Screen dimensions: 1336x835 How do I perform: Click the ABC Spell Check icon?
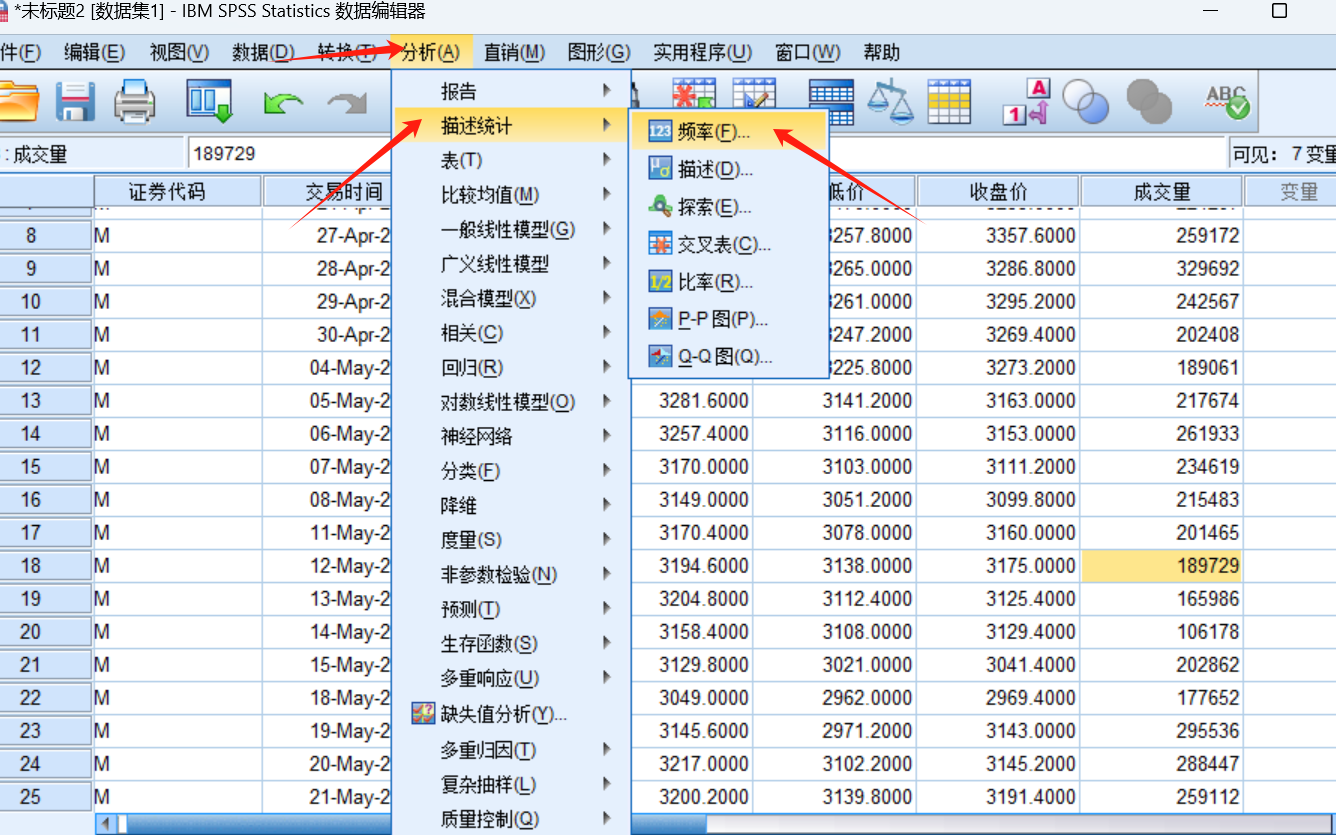[1227, 101]
